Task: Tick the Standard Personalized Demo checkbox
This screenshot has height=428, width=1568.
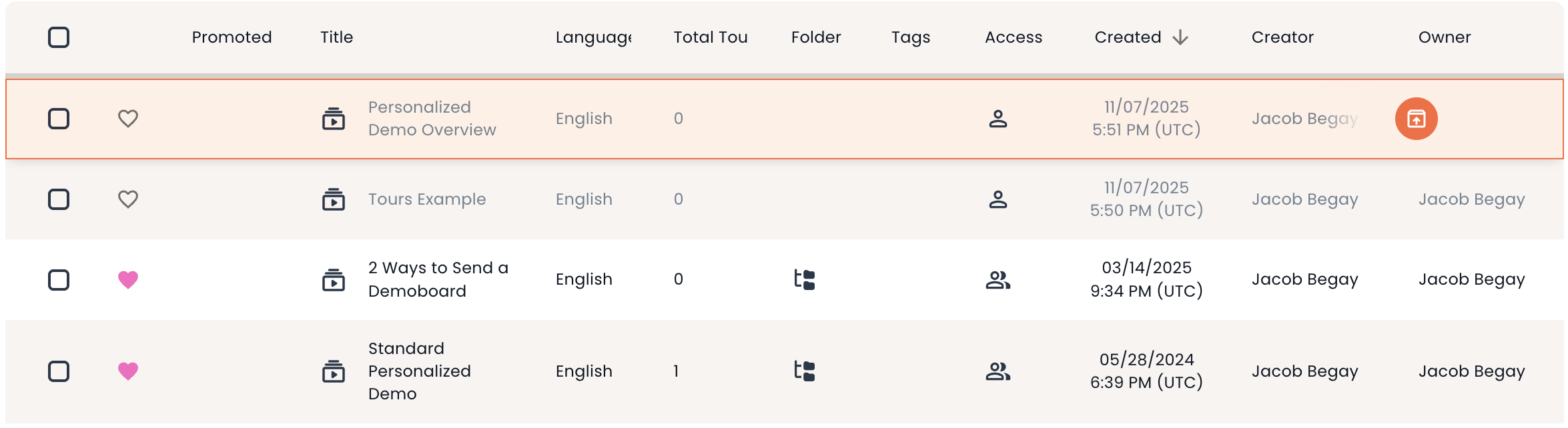Action: click(x=59, y=371)
